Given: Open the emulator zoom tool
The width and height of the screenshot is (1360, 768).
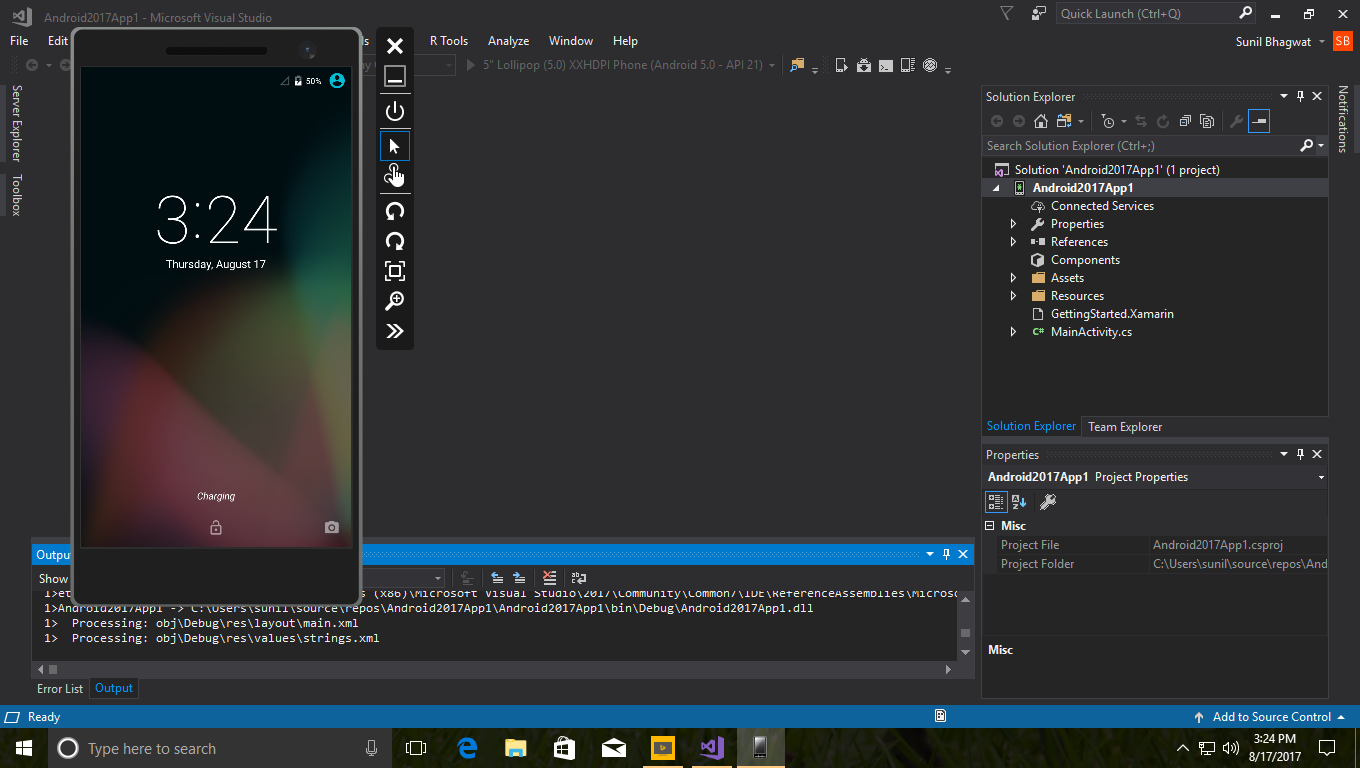Looking at the screenshot, I should pyautogui.click(x=395, y=301).
